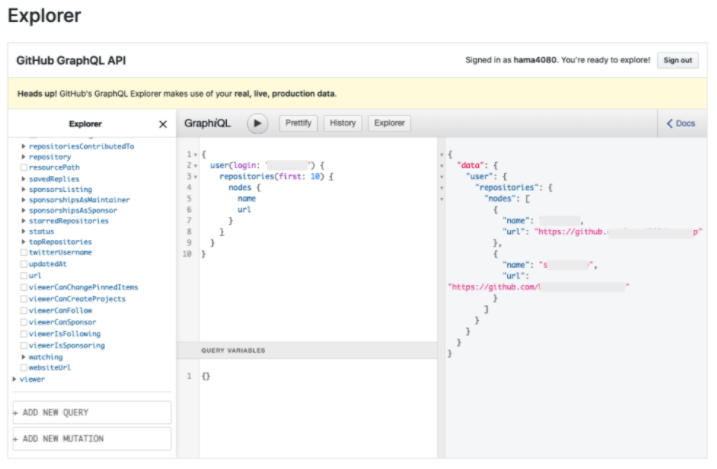The image size is (717, 469).
Task: Check the twitterUsername field checkbox
Action: click(x=24, y=252)
